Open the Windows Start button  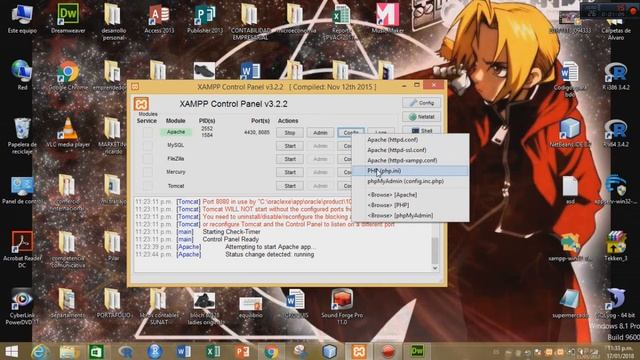click(x=11, y=351)
